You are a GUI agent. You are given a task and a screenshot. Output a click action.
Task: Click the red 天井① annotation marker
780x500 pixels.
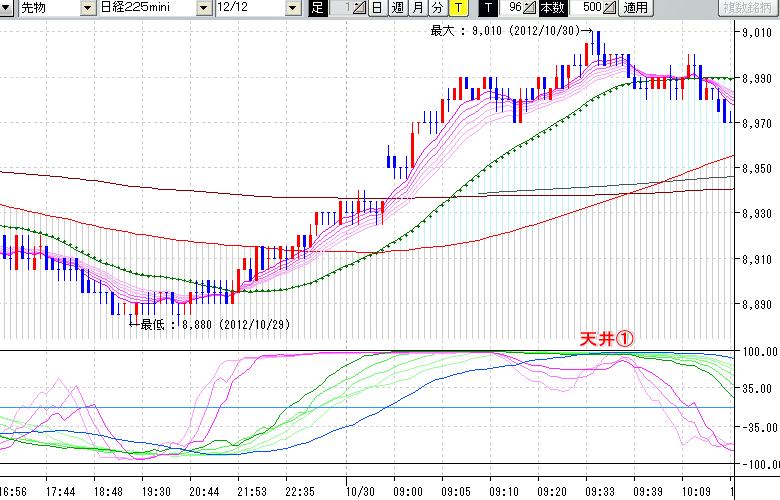point(607,340)
